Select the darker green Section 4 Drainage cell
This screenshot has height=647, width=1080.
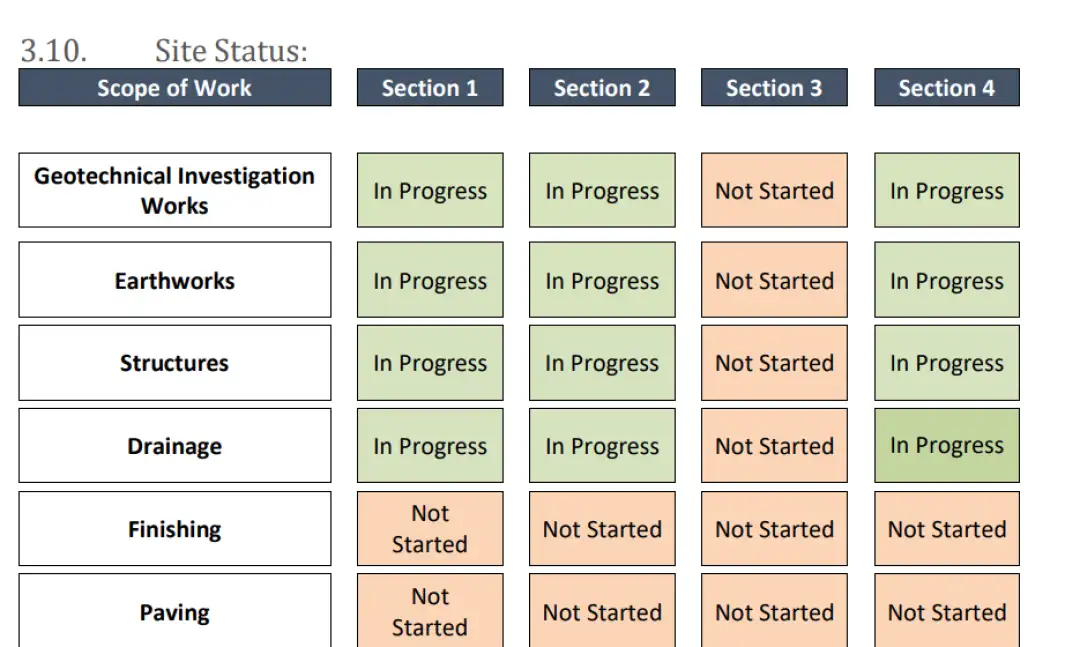[x=946, y=446]
